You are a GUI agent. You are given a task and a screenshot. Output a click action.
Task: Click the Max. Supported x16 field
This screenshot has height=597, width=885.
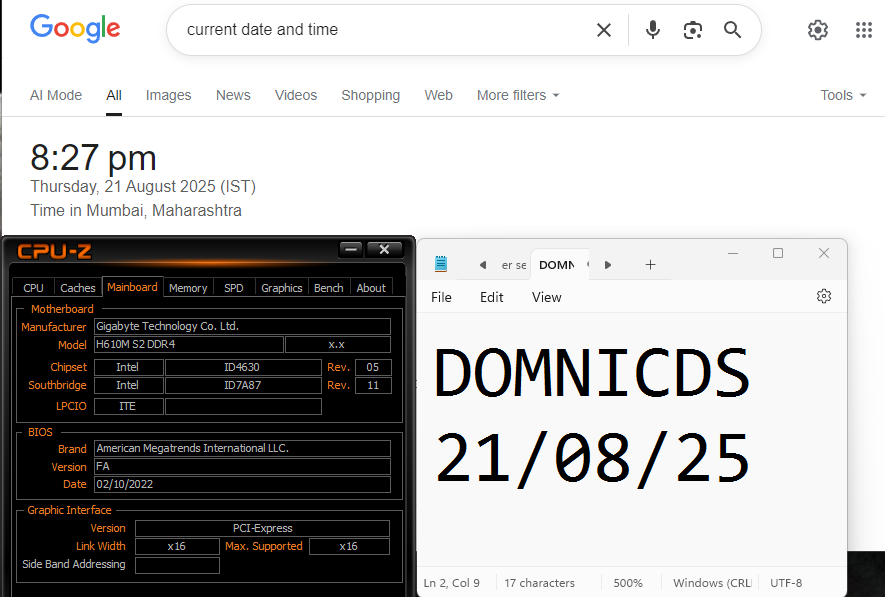(349, 546)
